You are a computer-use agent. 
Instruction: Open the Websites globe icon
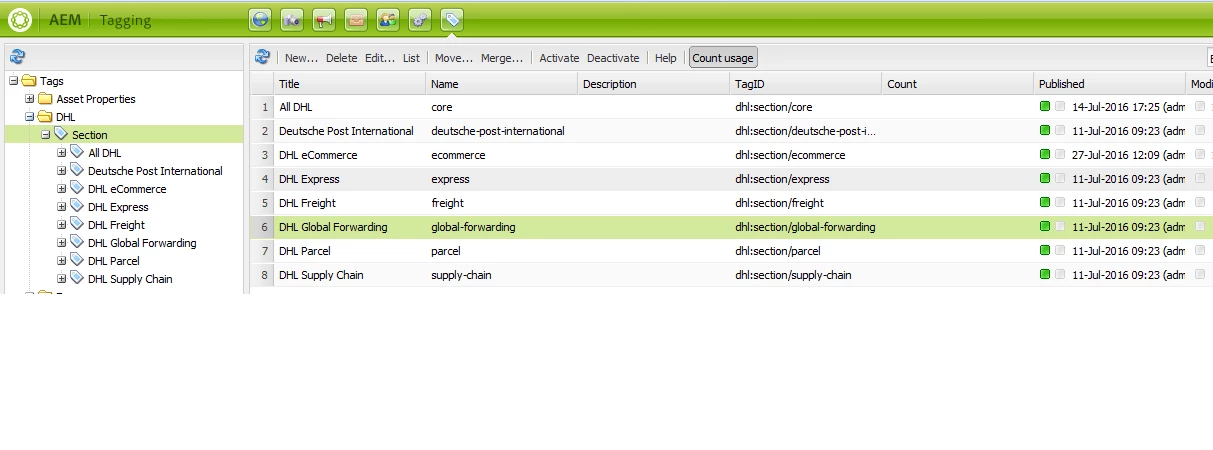point(260,18)
